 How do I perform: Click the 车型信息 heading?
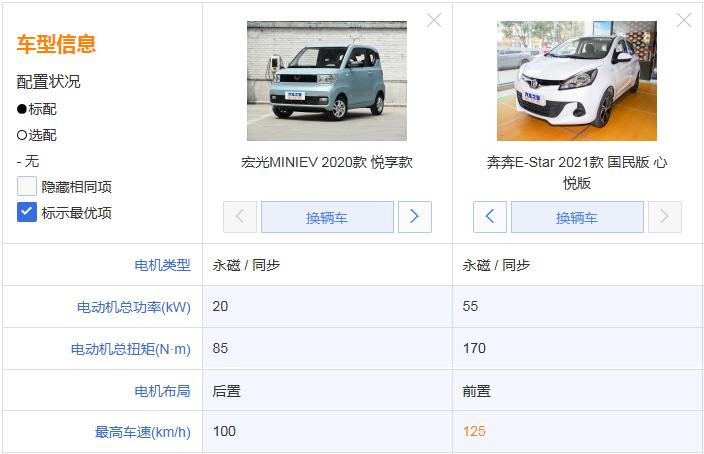pyautogui.click(x=56, y=44)
